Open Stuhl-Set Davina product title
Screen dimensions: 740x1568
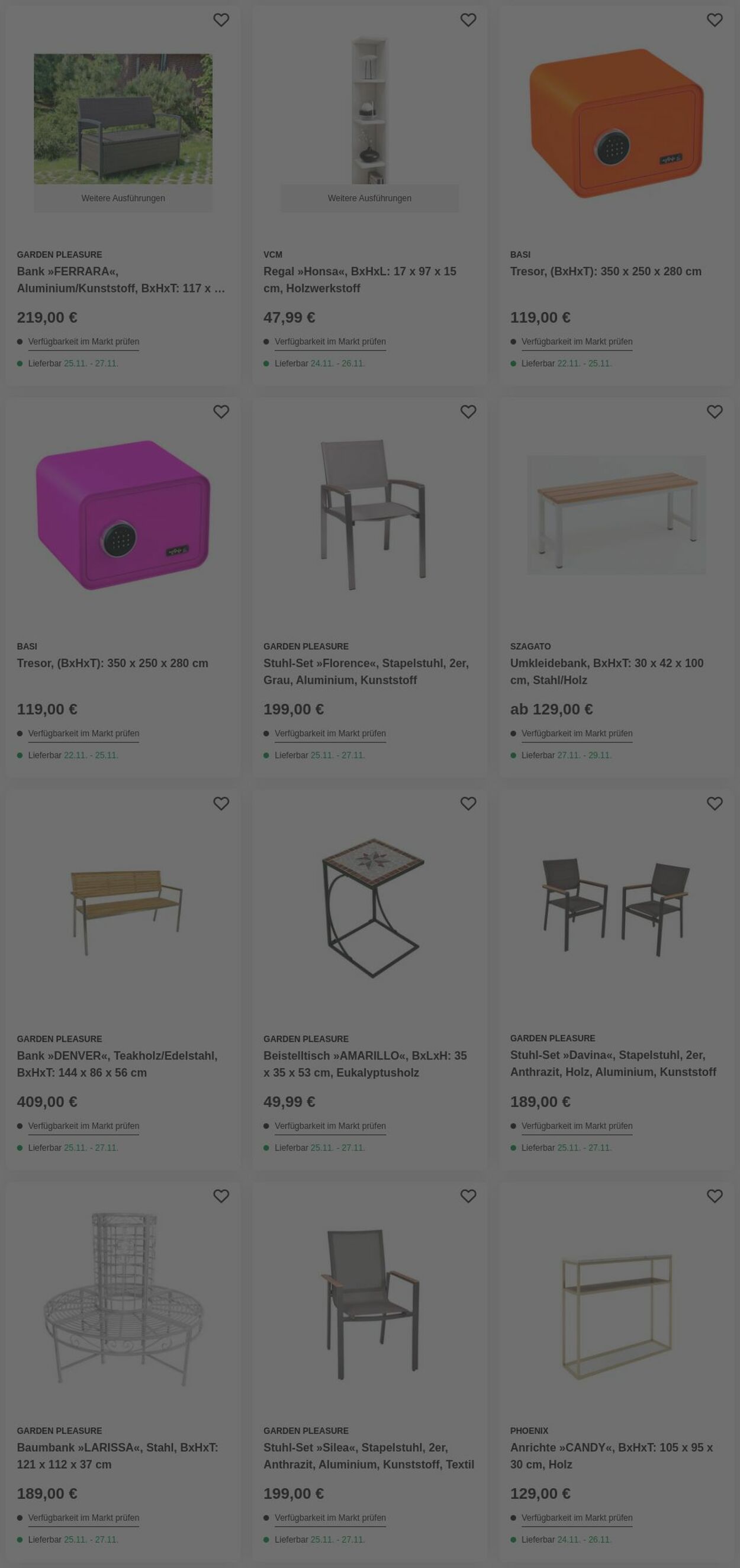tap(613, 1064)
